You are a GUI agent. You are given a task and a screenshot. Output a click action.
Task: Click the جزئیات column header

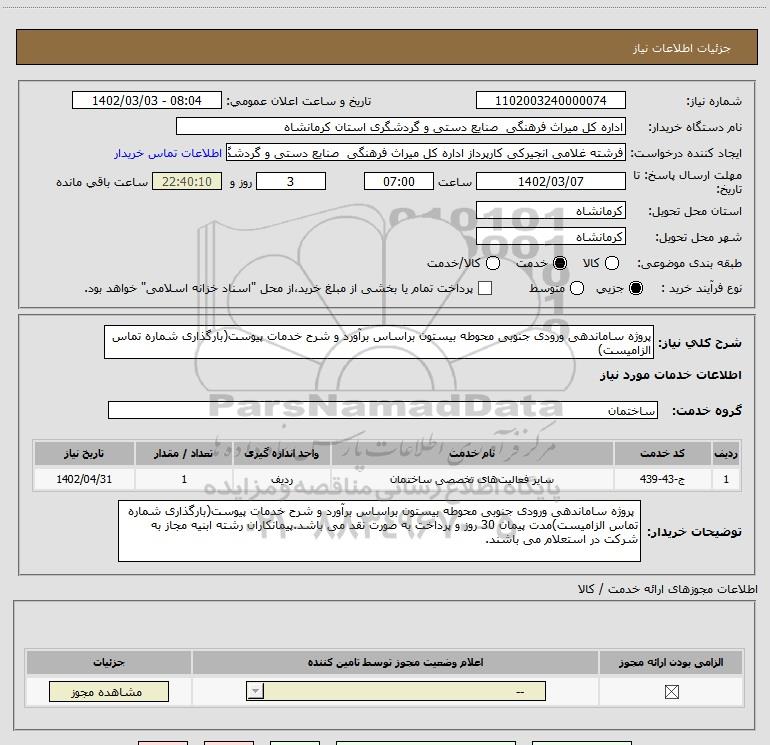(x=109, y=662)
